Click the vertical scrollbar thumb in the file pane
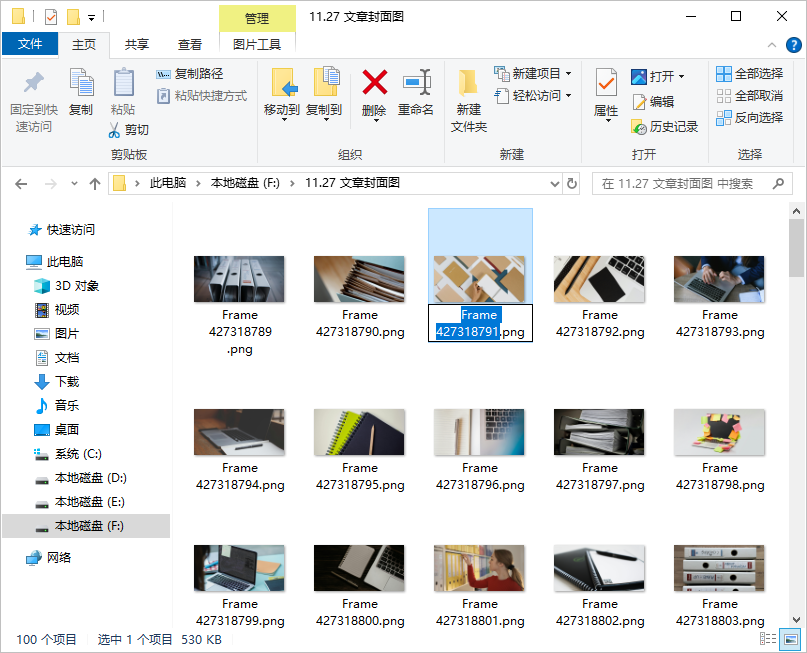The height and width of the screenshot is (653, 807). point(796,248)
